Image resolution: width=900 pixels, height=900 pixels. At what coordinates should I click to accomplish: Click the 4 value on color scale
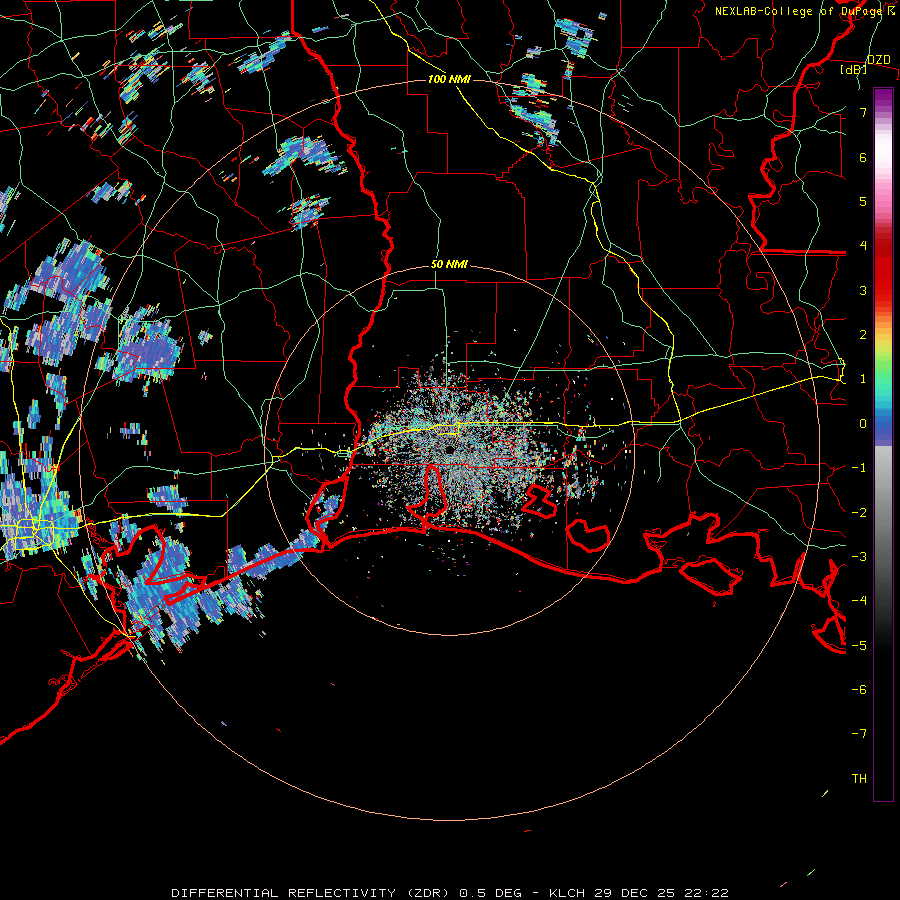(863, 246)
